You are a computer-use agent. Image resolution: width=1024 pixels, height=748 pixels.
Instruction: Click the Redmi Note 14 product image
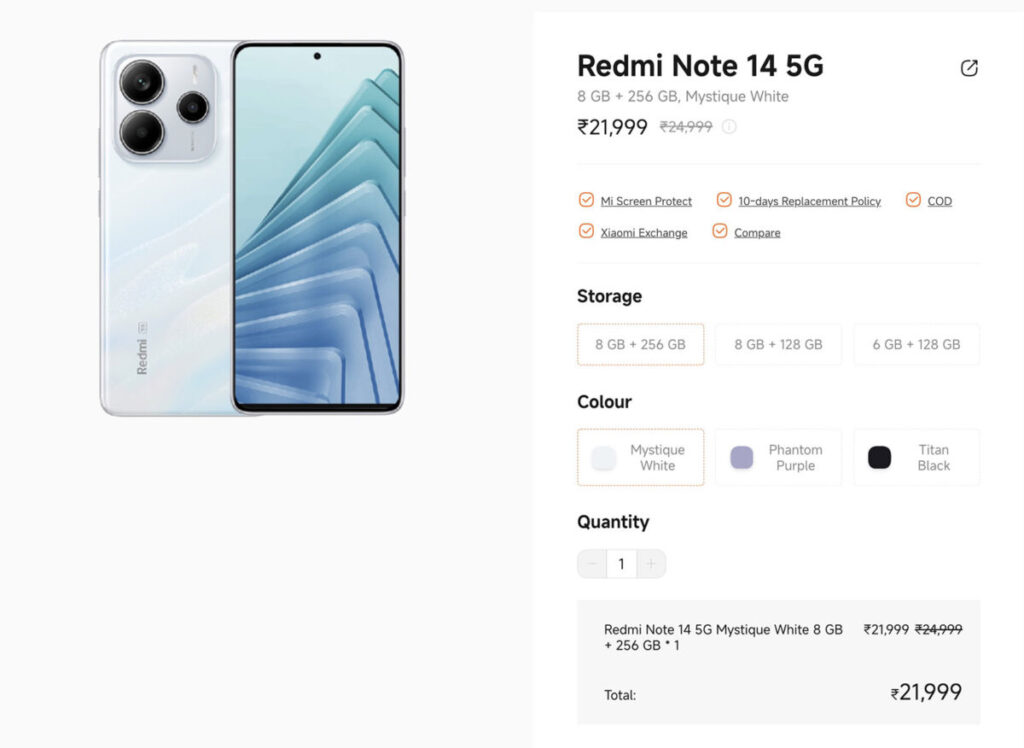252,228
